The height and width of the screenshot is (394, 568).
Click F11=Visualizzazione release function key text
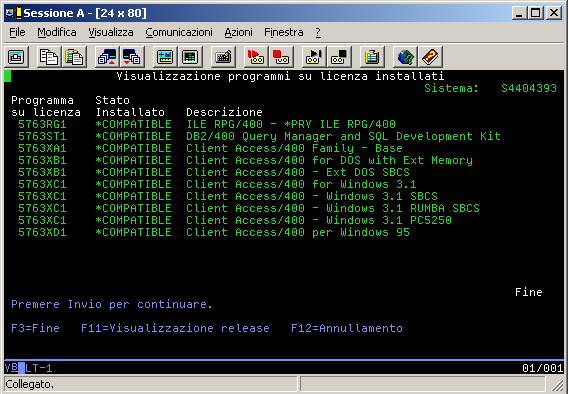(175, 328)
